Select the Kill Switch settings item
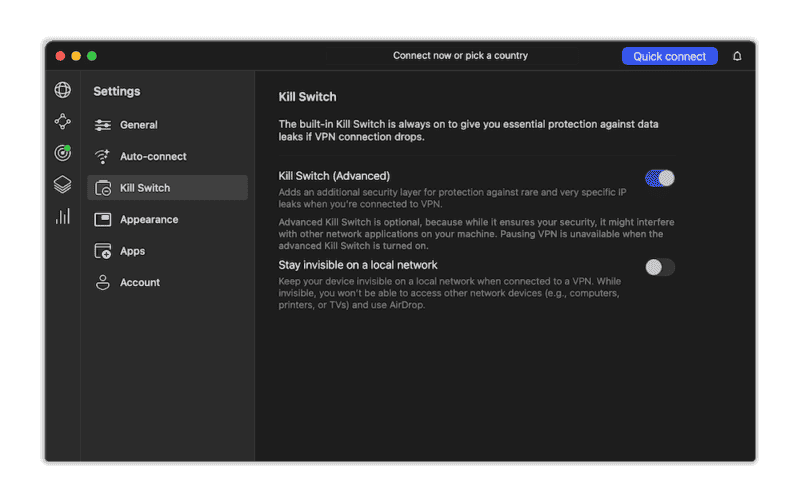800x502 pixels. pos(167,188)
